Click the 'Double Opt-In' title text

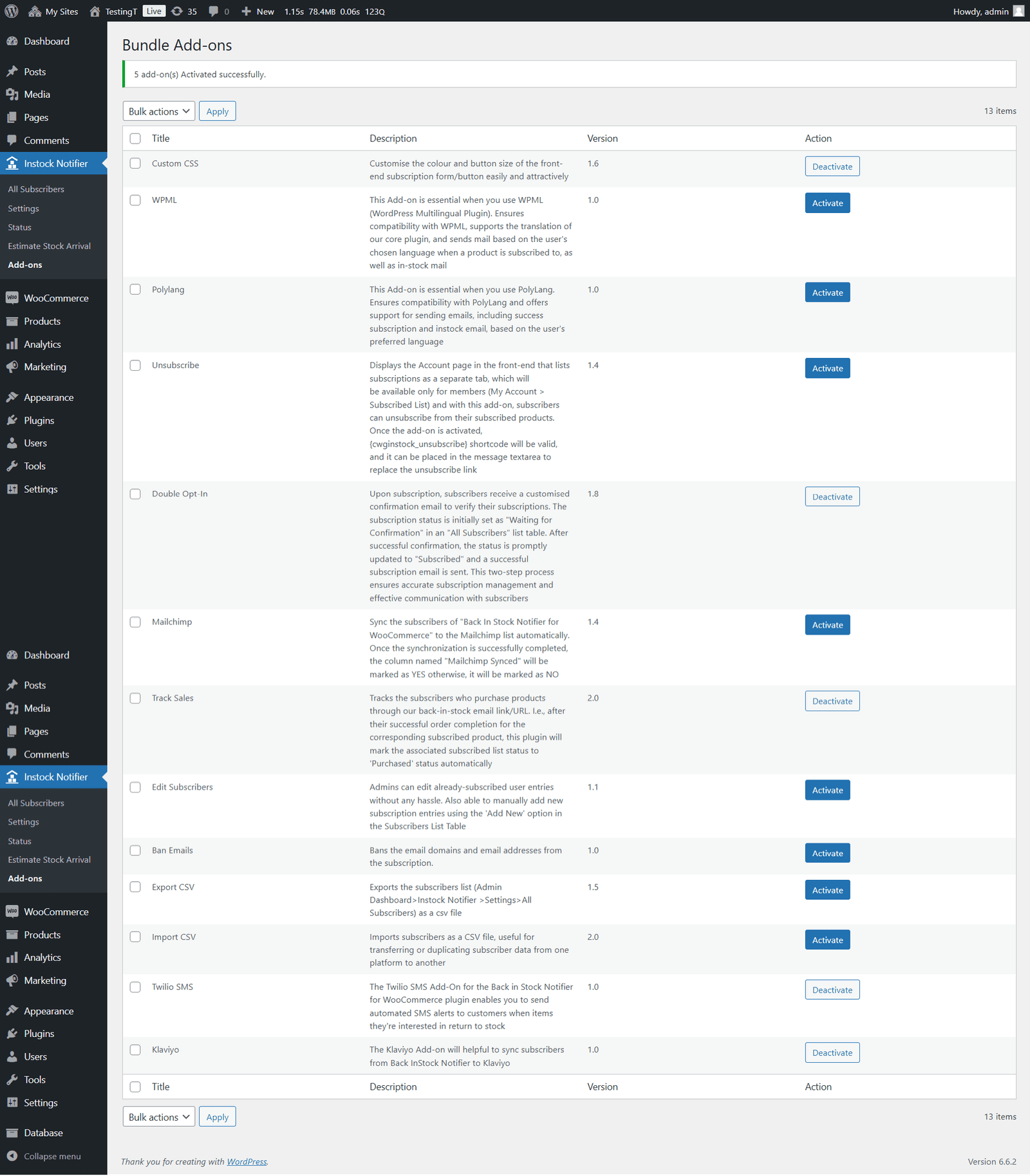click(x=180, y=494)
